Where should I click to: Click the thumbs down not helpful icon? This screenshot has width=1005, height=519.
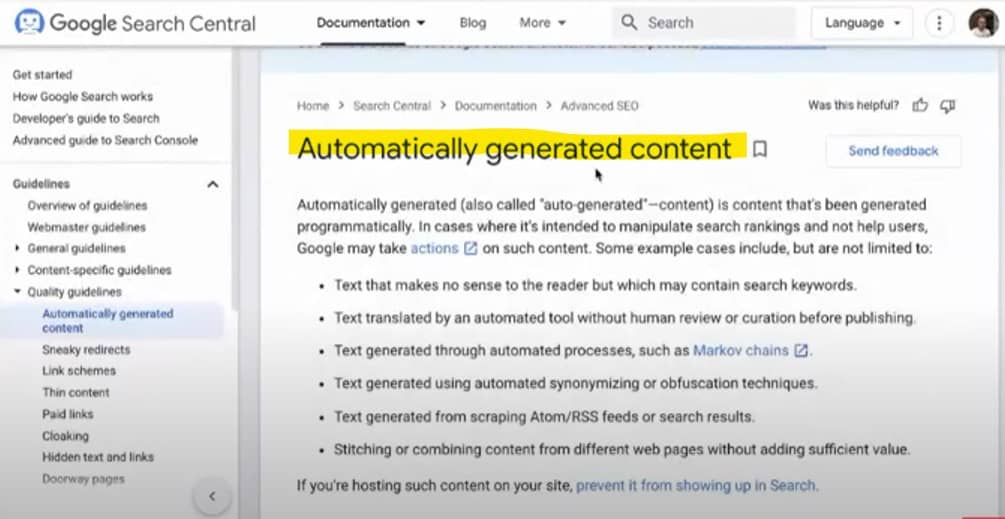[x=948, y=106]
